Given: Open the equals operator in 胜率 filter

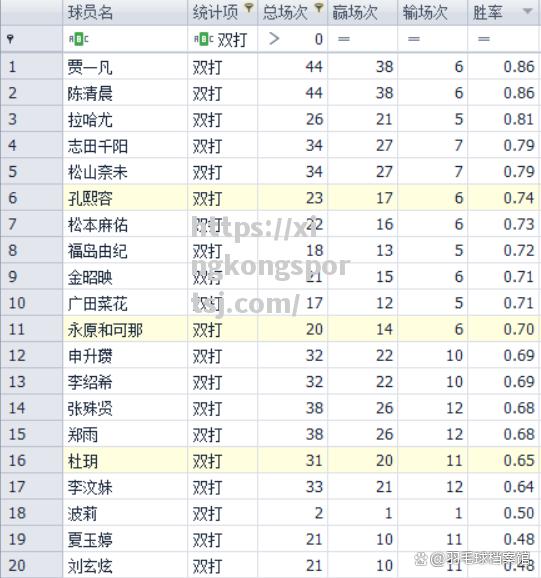Looking at the screenshot, I should tap(484, 39).
